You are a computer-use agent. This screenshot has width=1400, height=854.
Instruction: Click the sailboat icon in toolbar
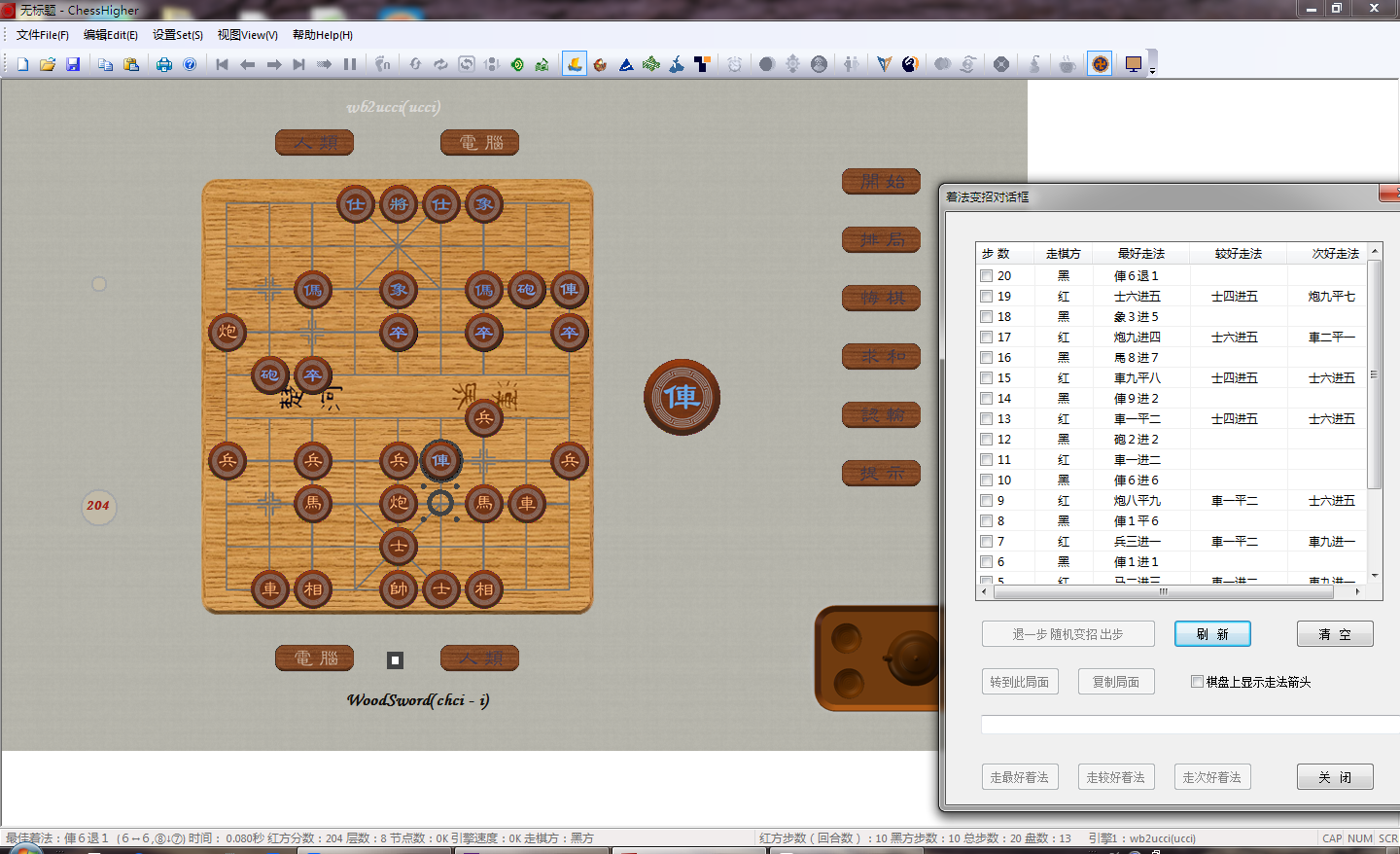point(575,64)
